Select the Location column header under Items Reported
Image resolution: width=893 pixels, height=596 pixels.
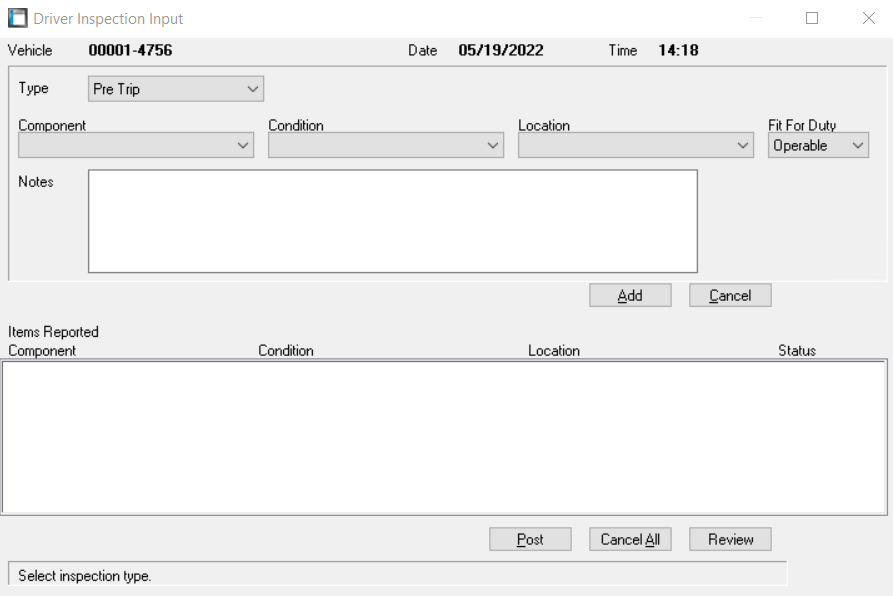pyautogui.click(x=554, y=351)
